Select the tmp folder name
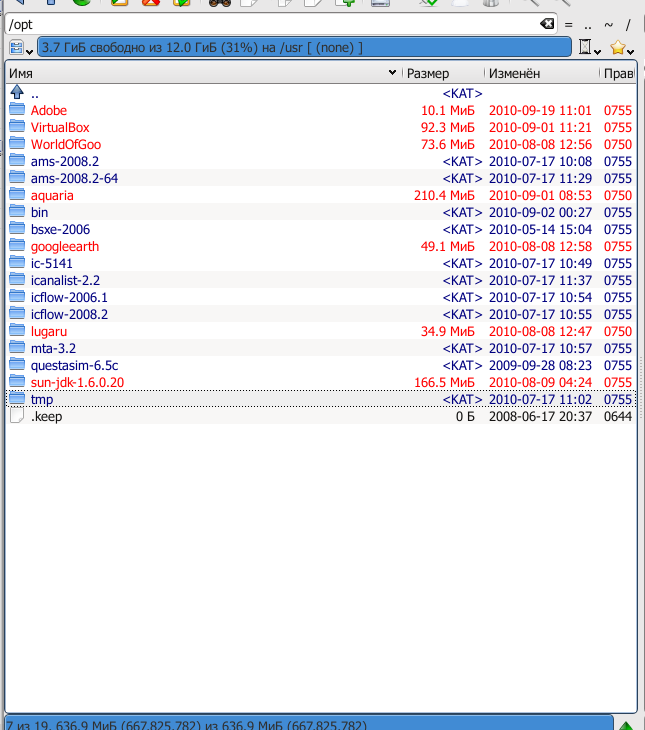The image size is (645, 730). (42, 399)
